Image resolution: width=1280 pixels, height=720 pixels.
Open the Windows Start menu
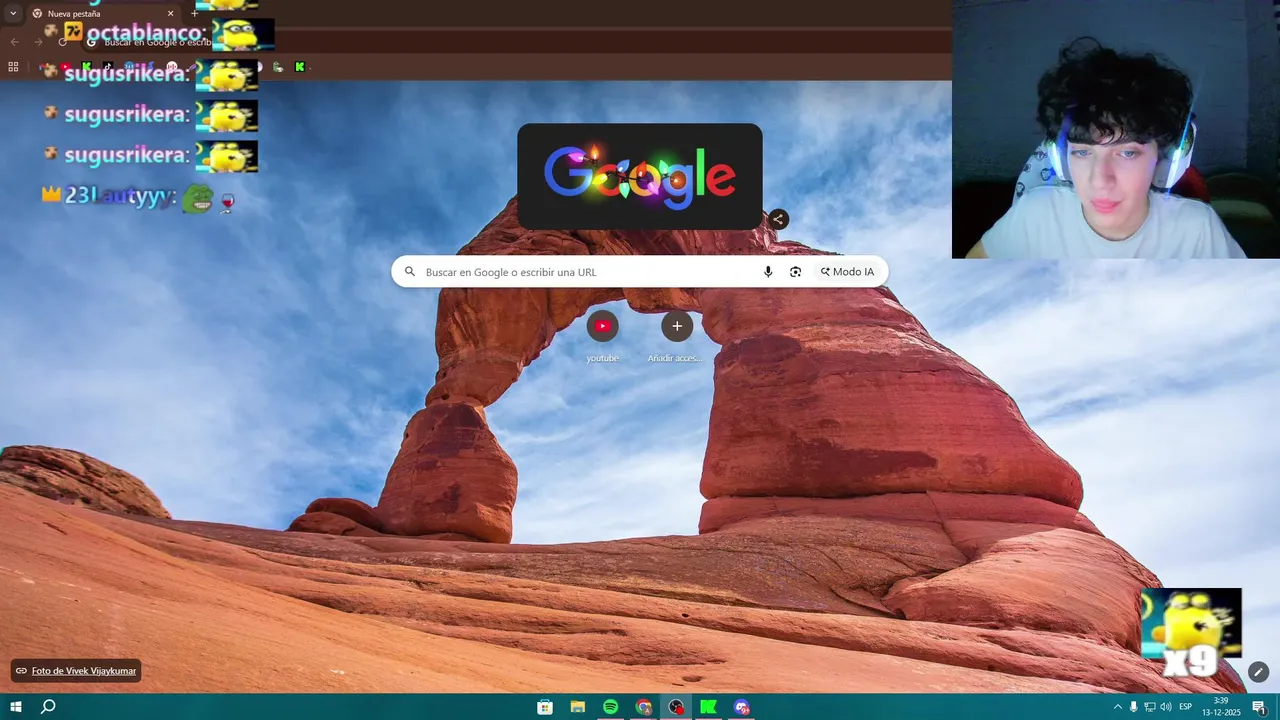tap(16, 707)
